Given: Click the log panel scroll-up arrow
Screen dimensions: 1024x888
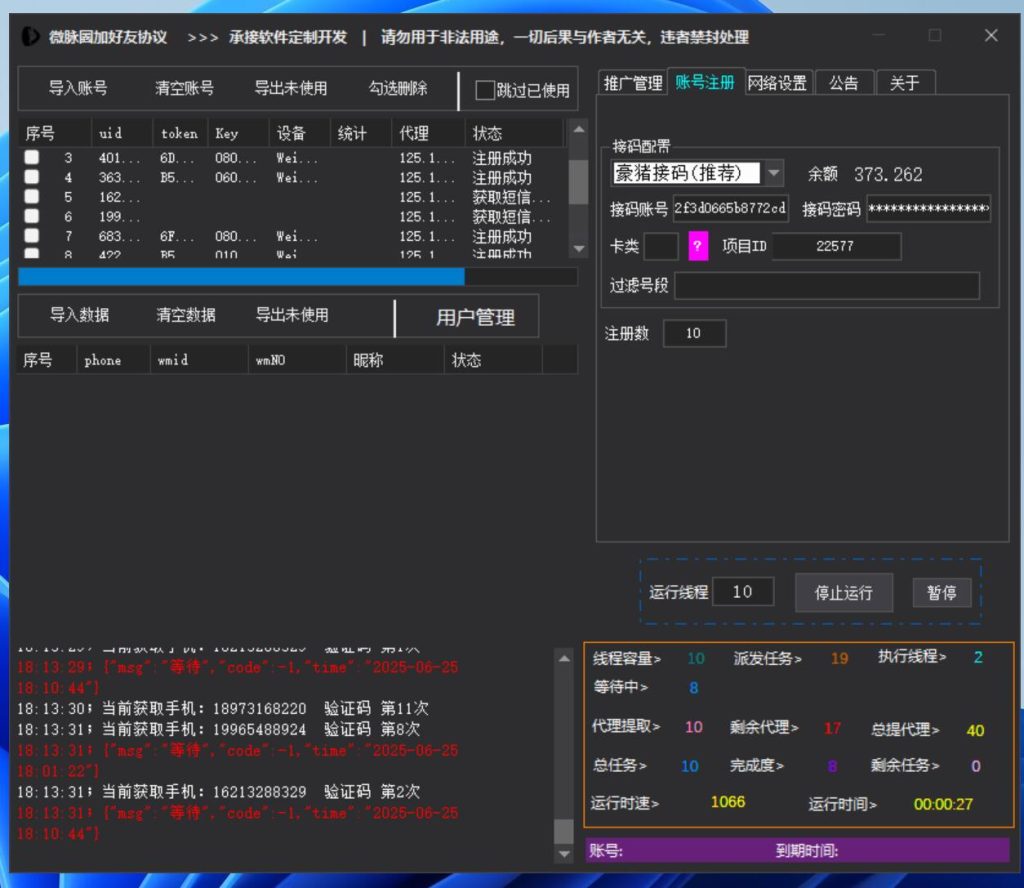Looking at the screenshot, I should click(564, 655).
